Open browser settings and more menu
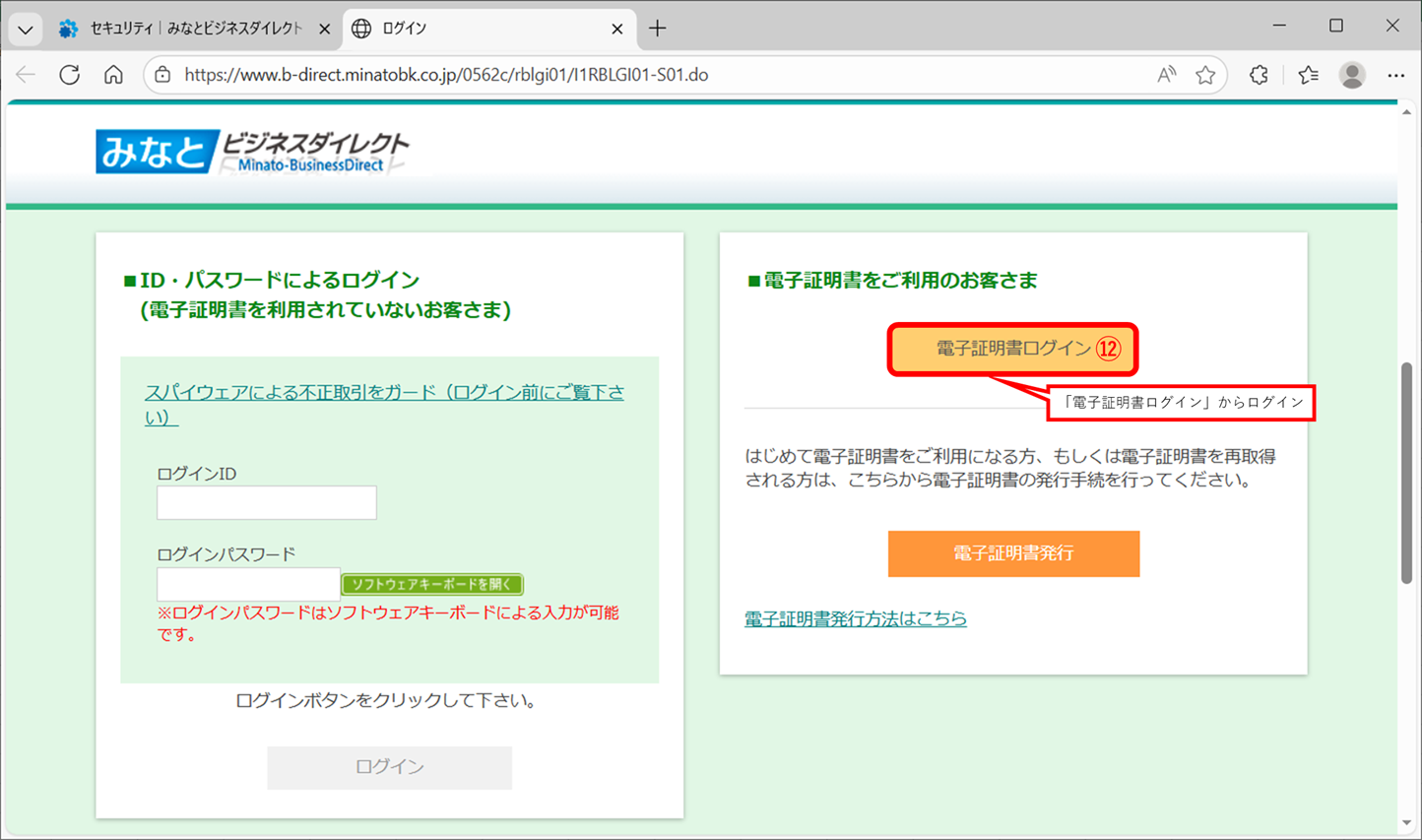The height and width of the screenshot is (840, 1422). pyautogui.click(x=1395, y=75)
